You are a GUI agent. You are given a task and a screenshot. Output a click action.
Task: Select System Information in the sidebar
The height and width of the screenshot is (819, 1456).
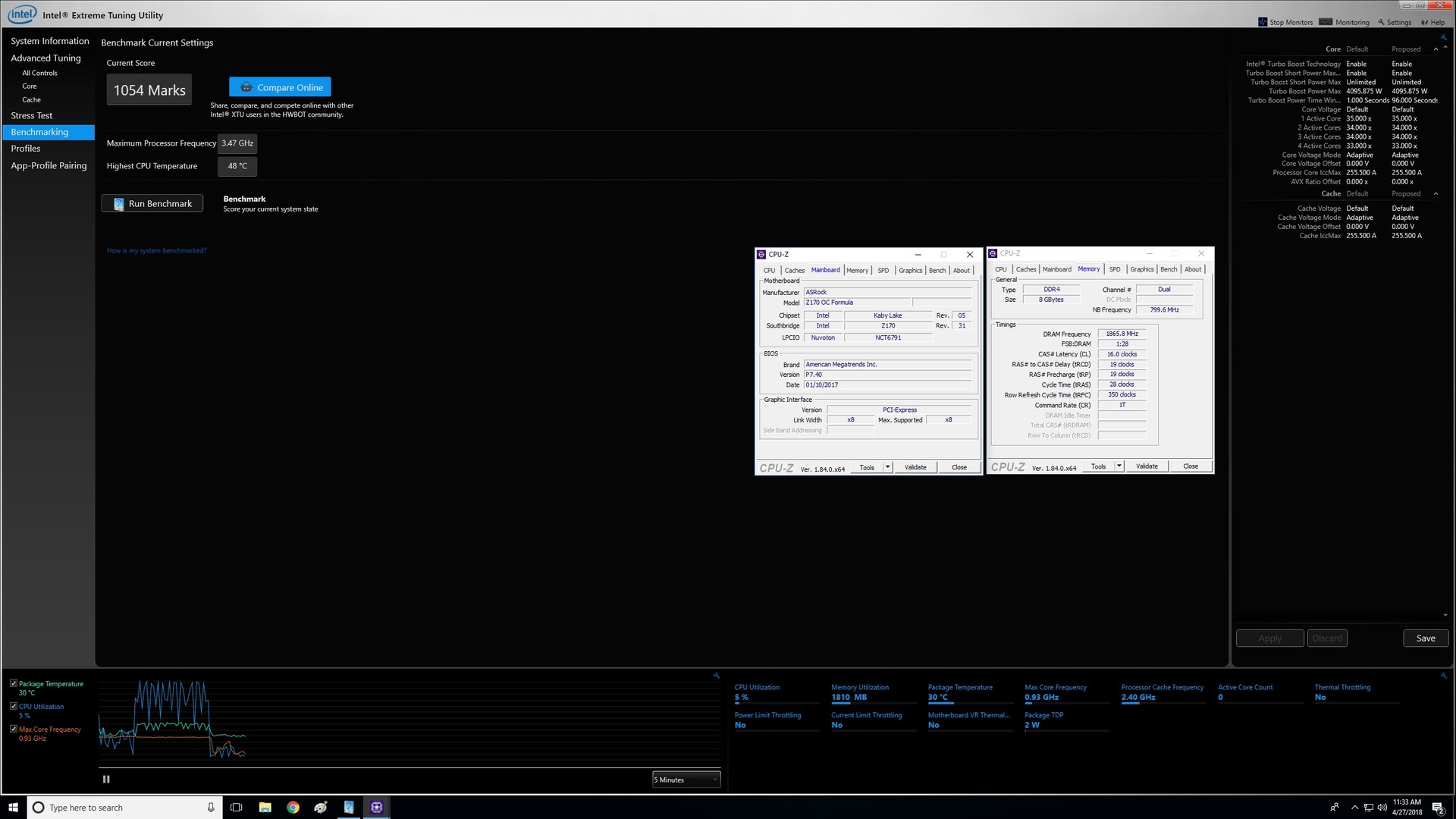[x=50, y=41]
